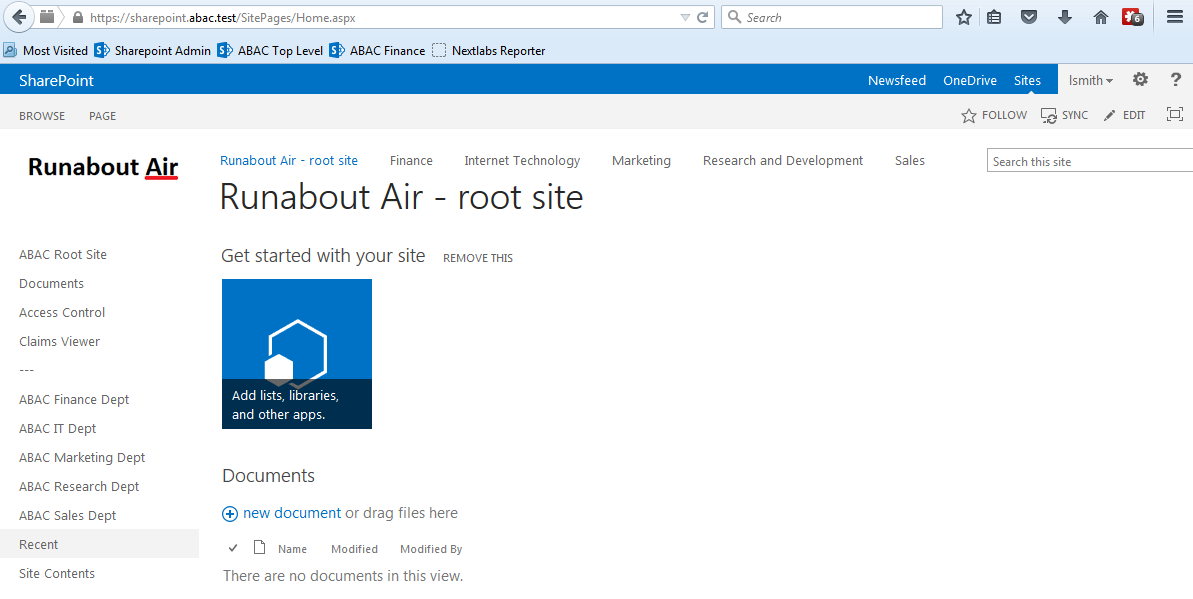Click the red extension icon with badge
The image size is (1193, 599).
pos(1133,18)
